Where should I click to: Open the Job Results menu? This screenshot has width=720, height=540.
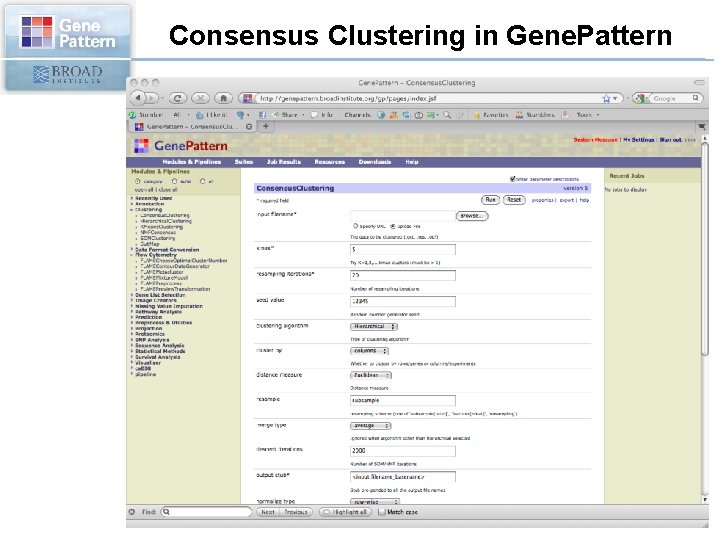click(283, 162)
